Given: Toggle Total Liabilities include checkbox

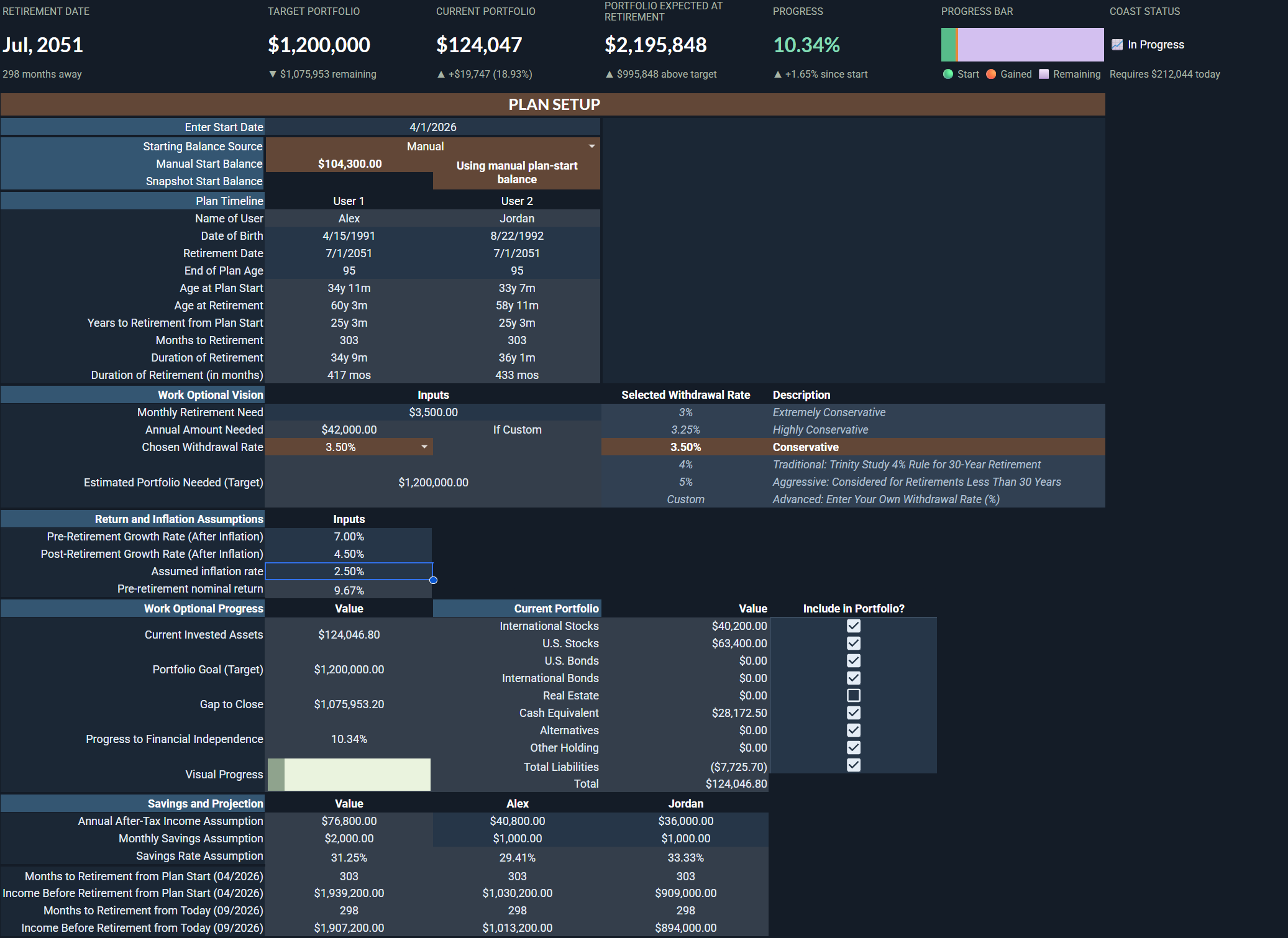Looking at the screenshot, I should [x=854, y=765].
